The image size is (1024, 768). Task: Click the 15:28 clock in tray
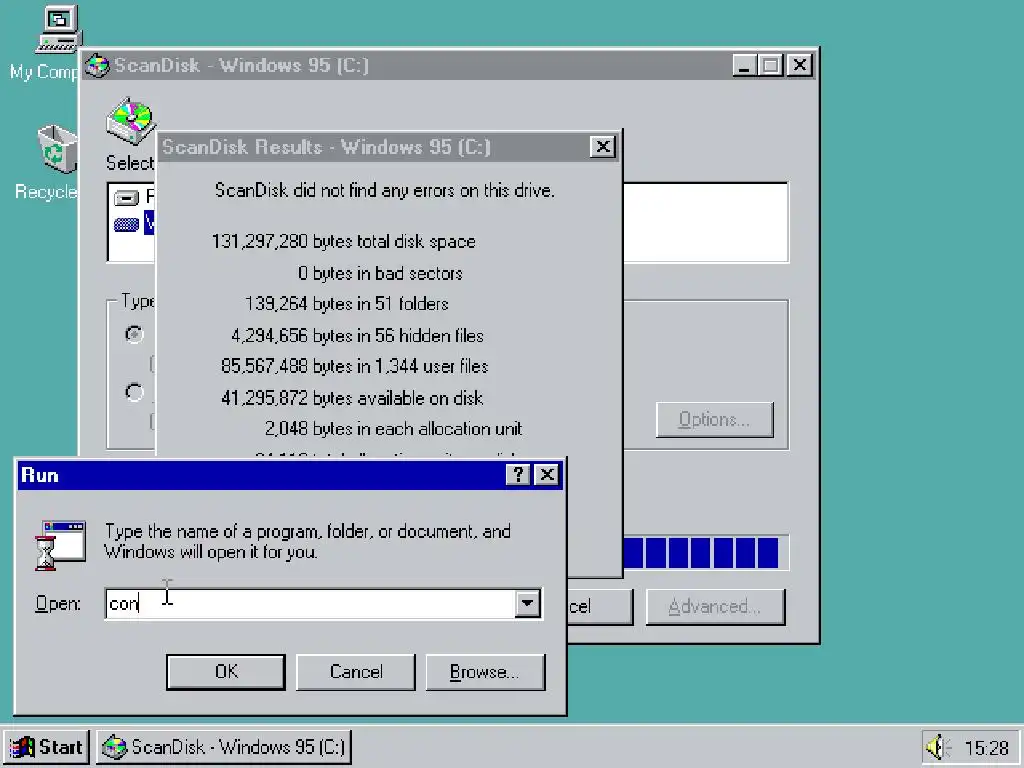(987, 748)
